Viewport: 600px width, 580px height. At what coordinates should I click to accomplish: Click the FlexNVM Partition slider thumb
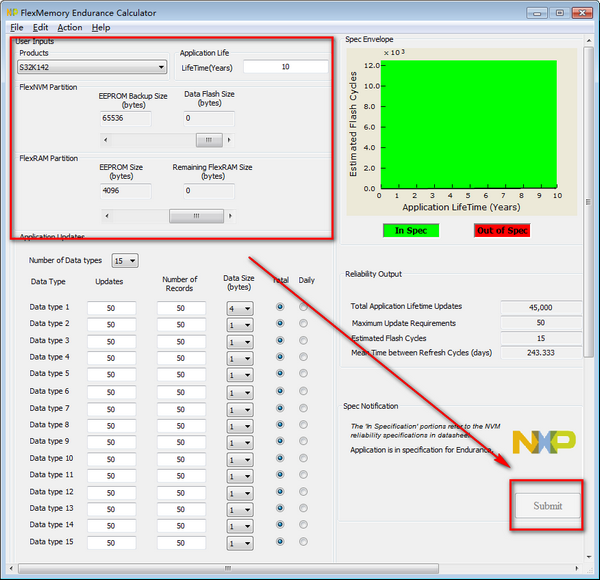209,140
